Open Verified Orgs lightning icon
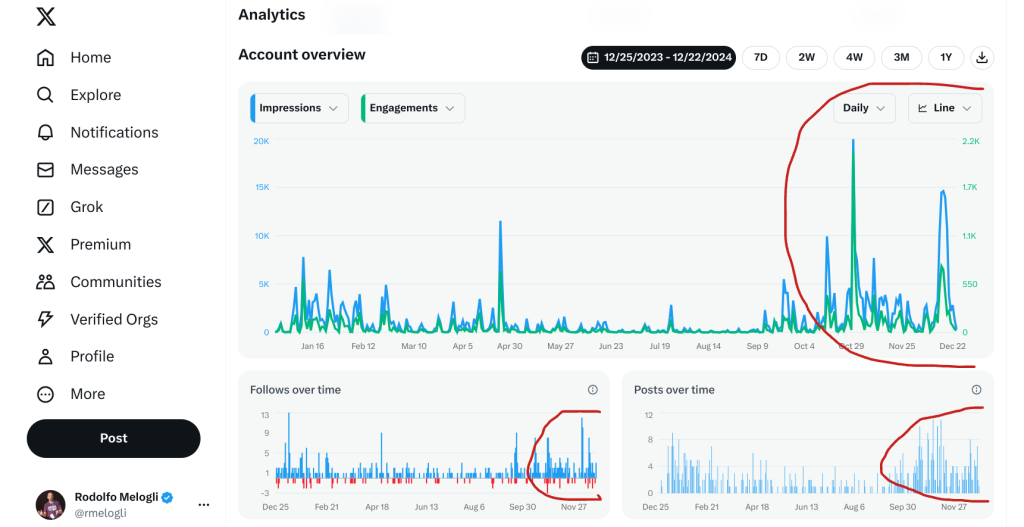The height and width of the screenshot is (527, 1024). point(45,319)
